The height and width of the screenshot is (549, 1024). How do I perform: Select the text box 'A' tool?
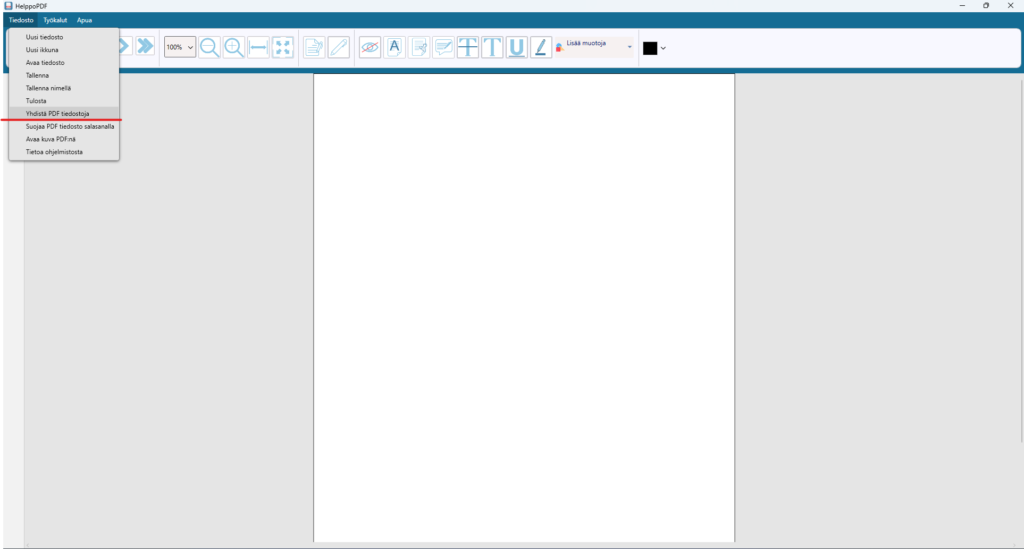pos(394,47)
